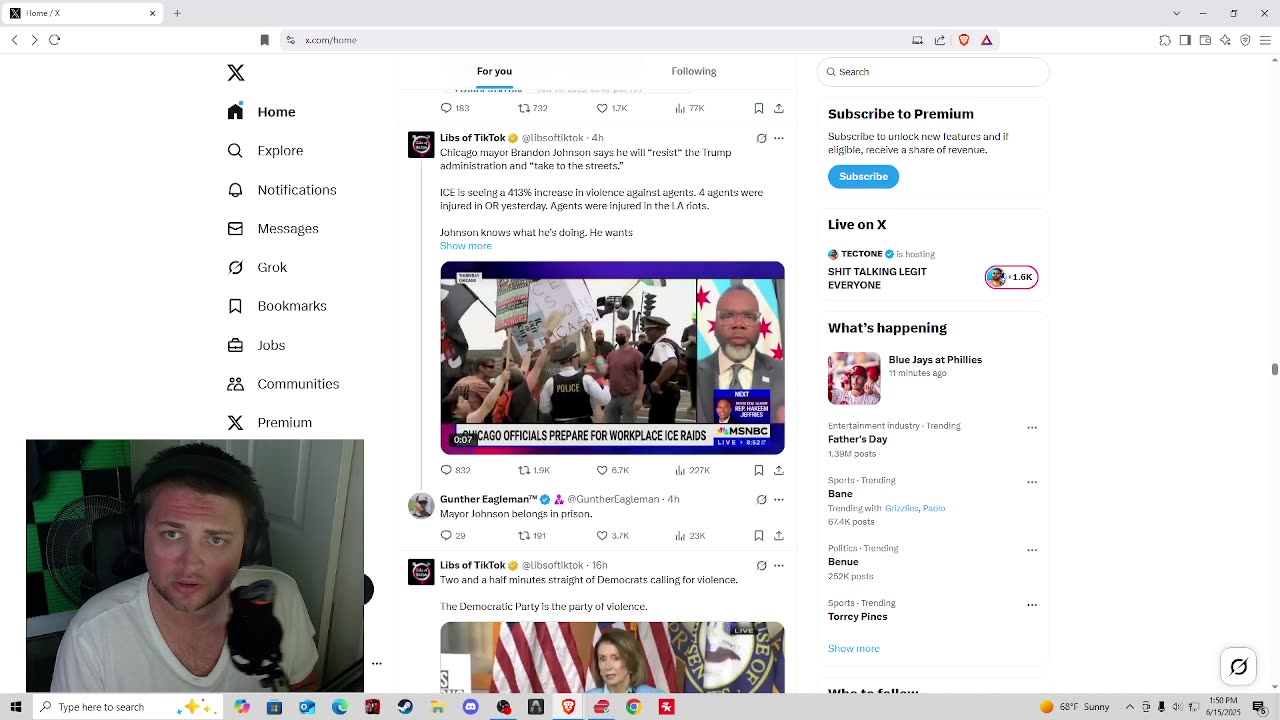Image resolution: width=1280 pixels, height=720 pixels.
Task: Repost Gunther Eagleman post (191)
Action: click(532, 536)
